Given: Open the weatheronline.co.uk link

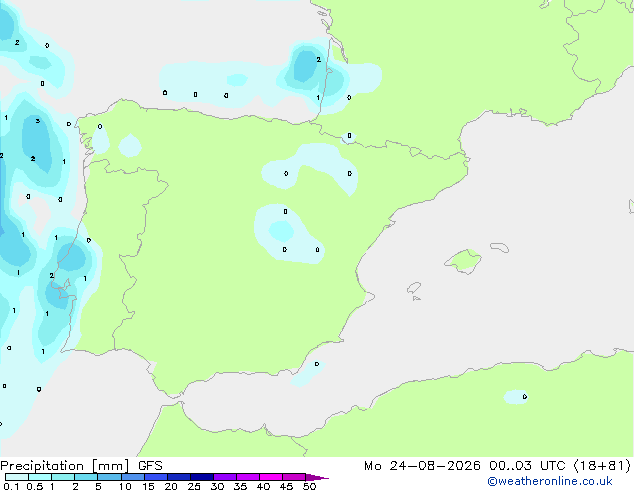Looking at the screenshot, I should coord(550,481).
